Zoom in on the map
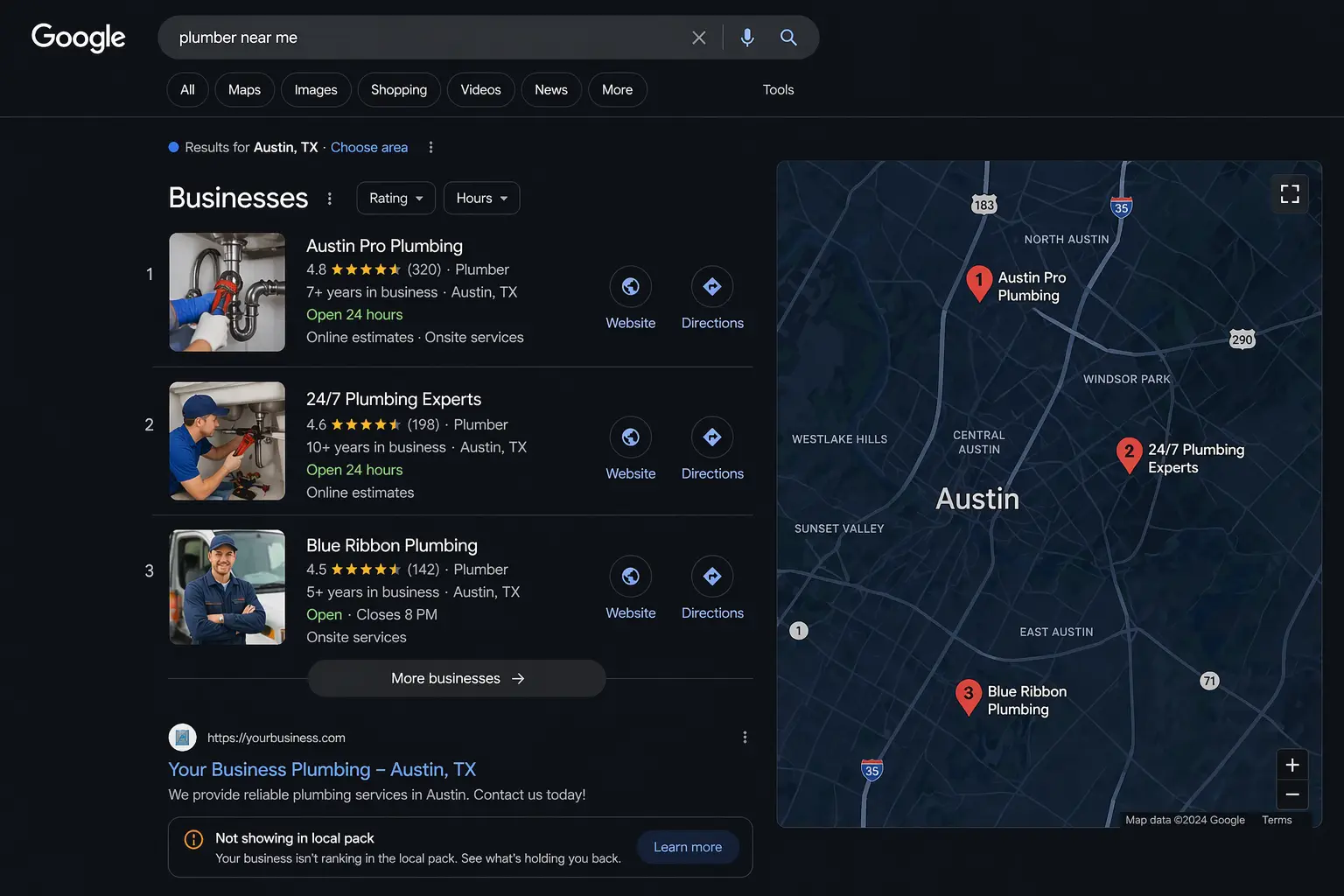1344x896 pixels. click(x=1291, y=765)
